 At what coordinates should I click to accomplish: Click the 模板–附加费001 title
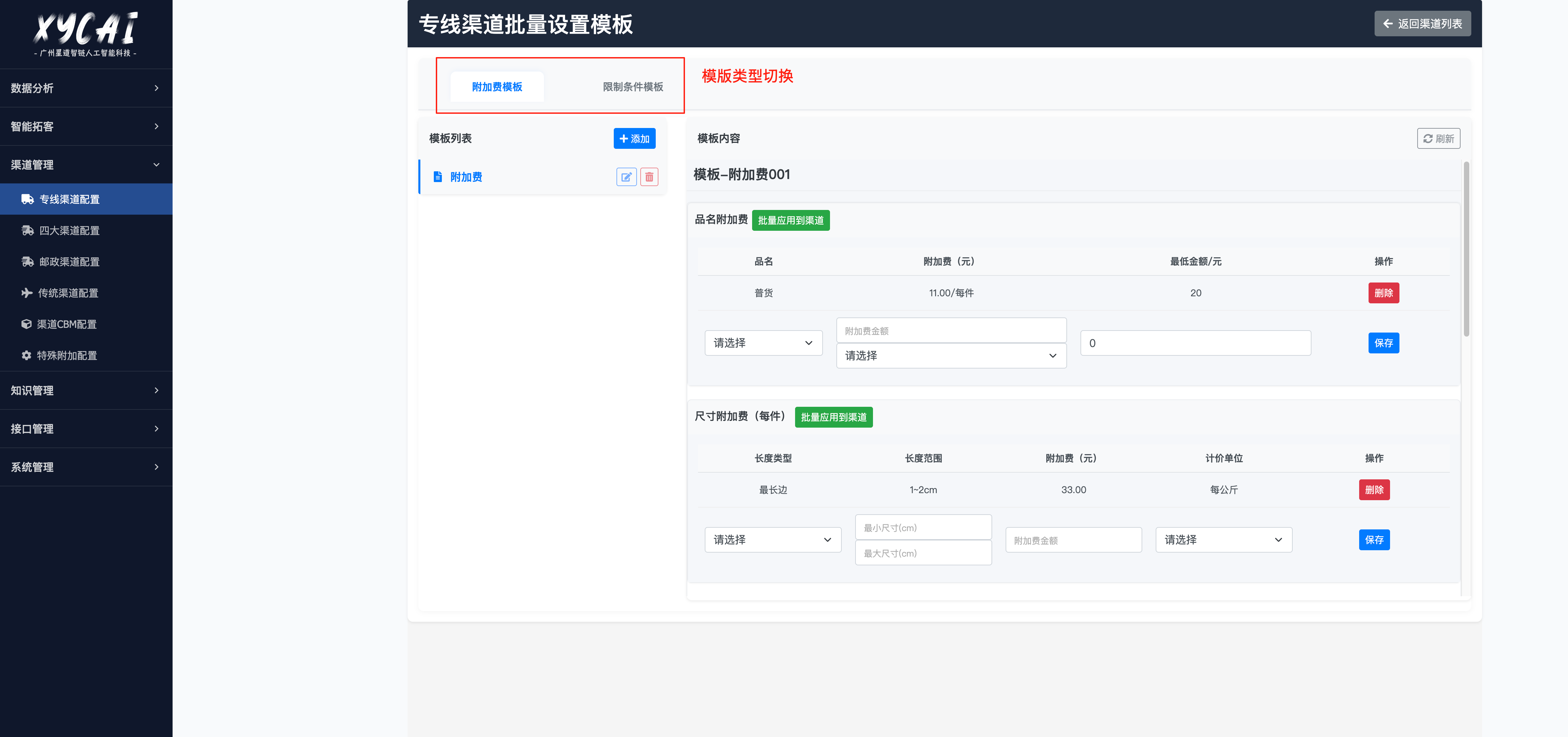(741, 175)
